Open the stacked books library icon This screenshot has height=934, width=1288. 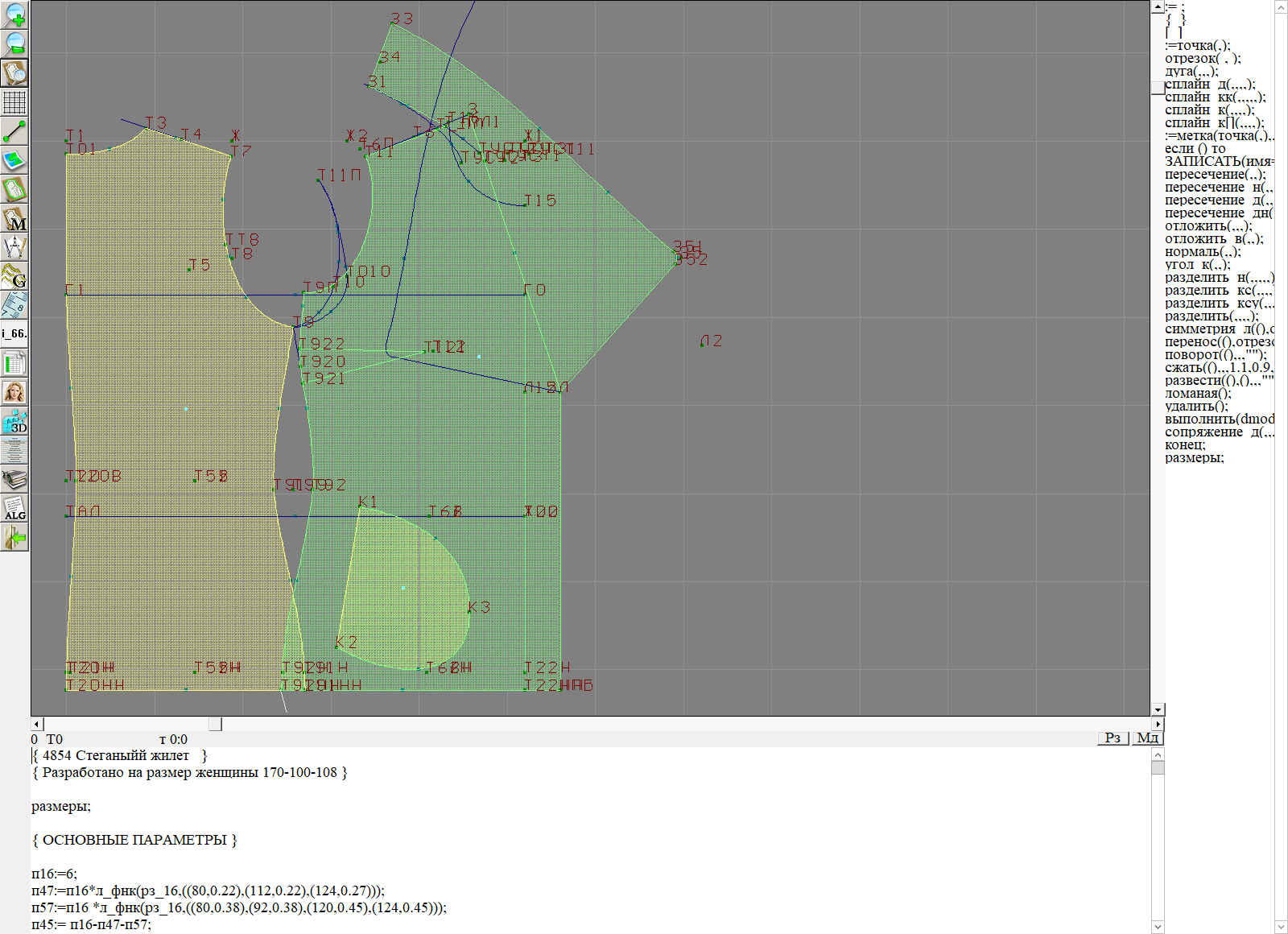[14, 479]
